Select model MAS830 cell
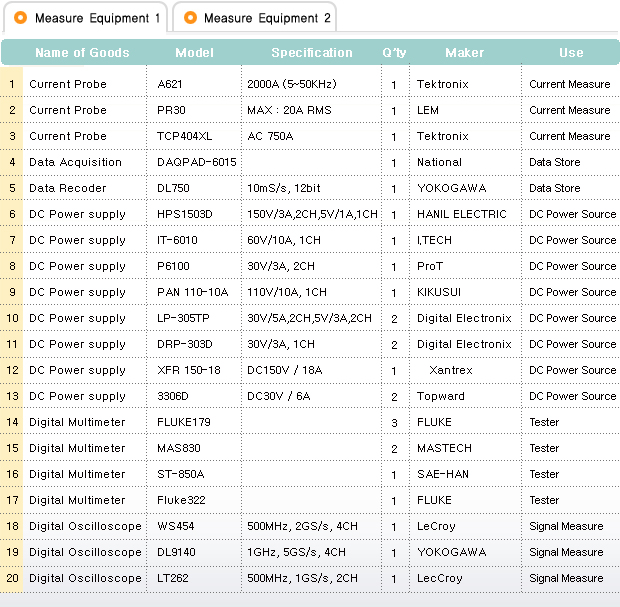 (x=179, y=448)
